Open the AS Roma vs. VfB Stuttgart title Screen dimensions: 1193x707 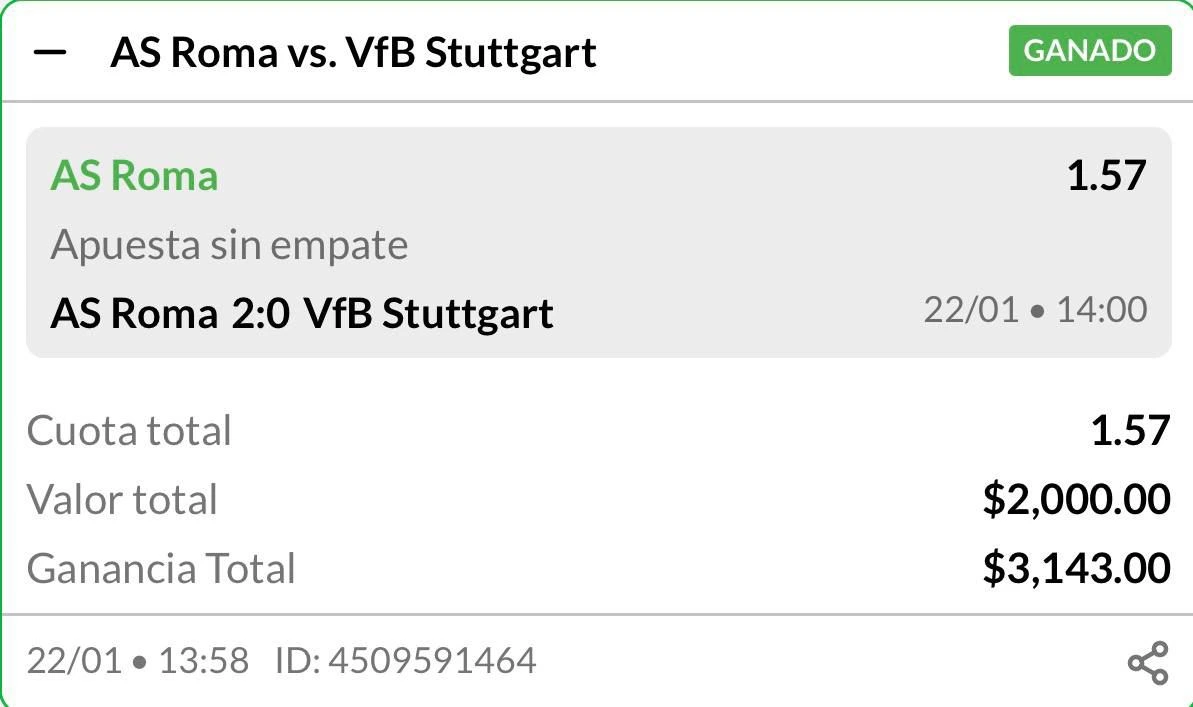pyautogui.click(x=353, y=52)
